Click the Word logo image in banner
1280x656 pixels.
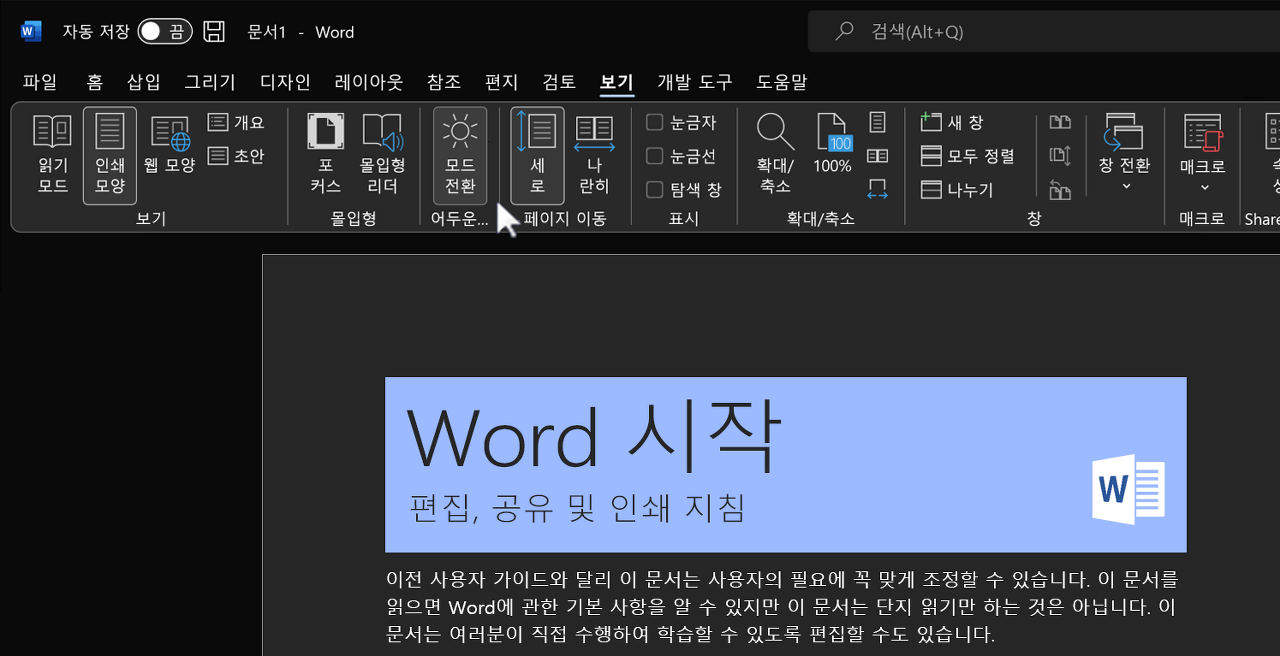1129,489
